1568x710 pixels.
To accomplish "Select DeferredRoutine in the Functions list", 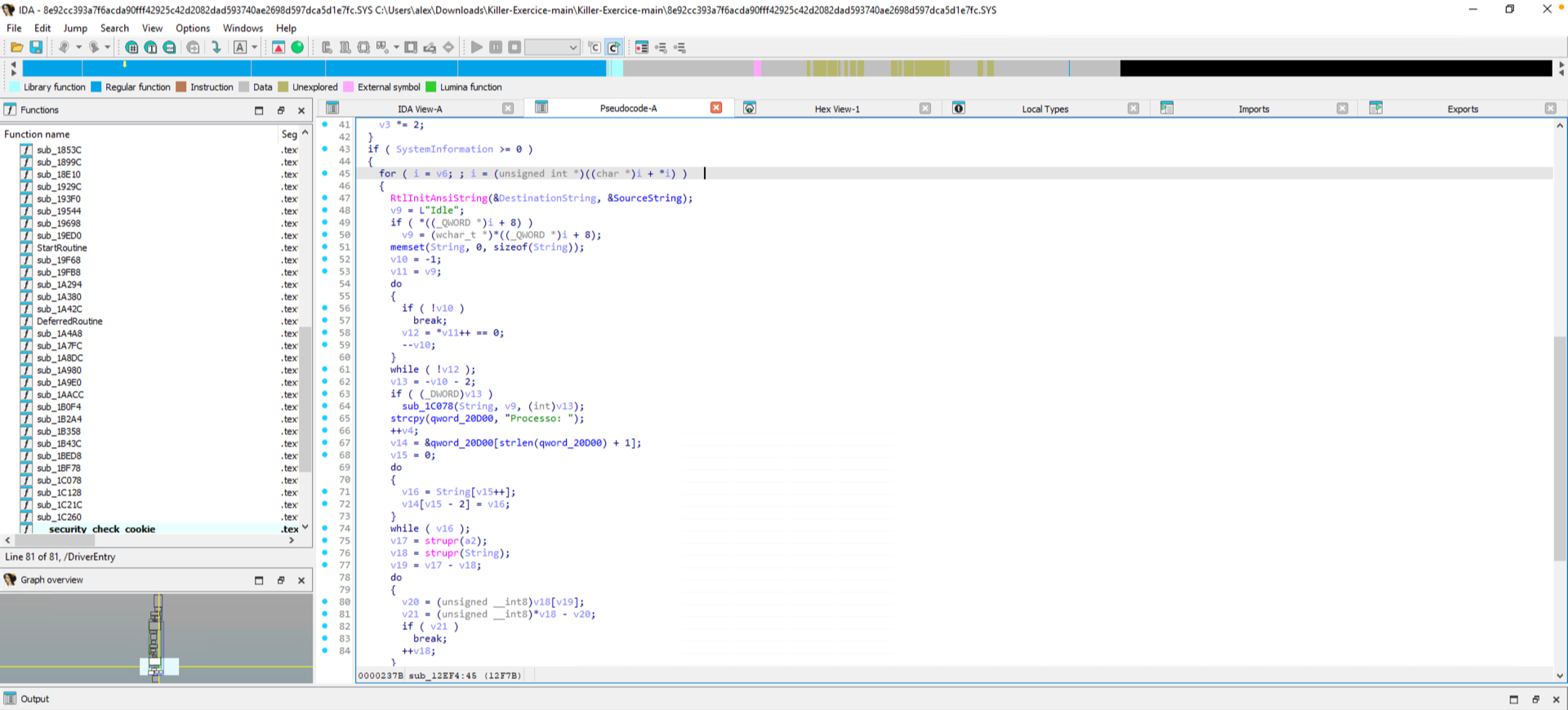I will click(x=69, y=322).
